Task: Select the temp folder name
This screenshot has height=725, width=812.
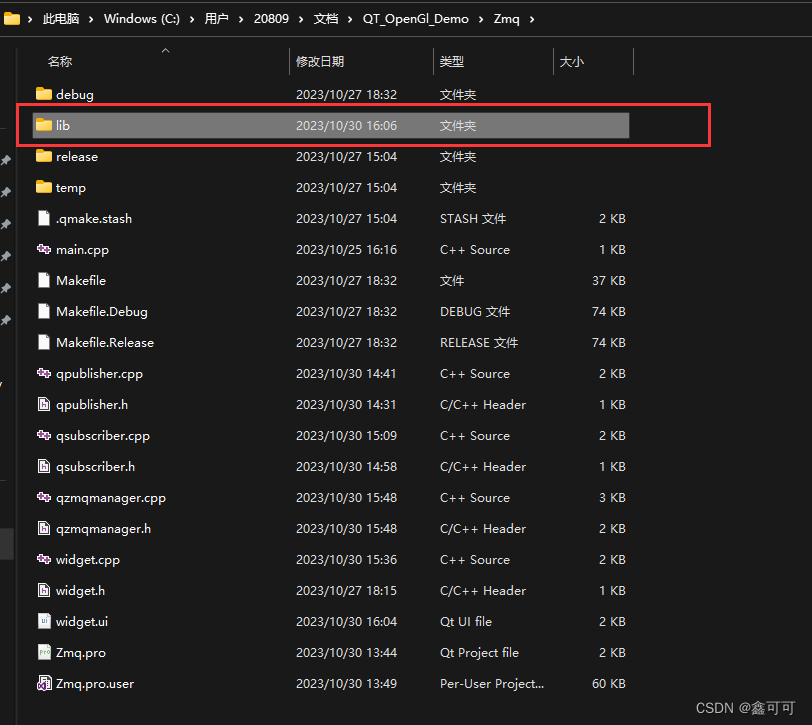Action: pos(71,188)
